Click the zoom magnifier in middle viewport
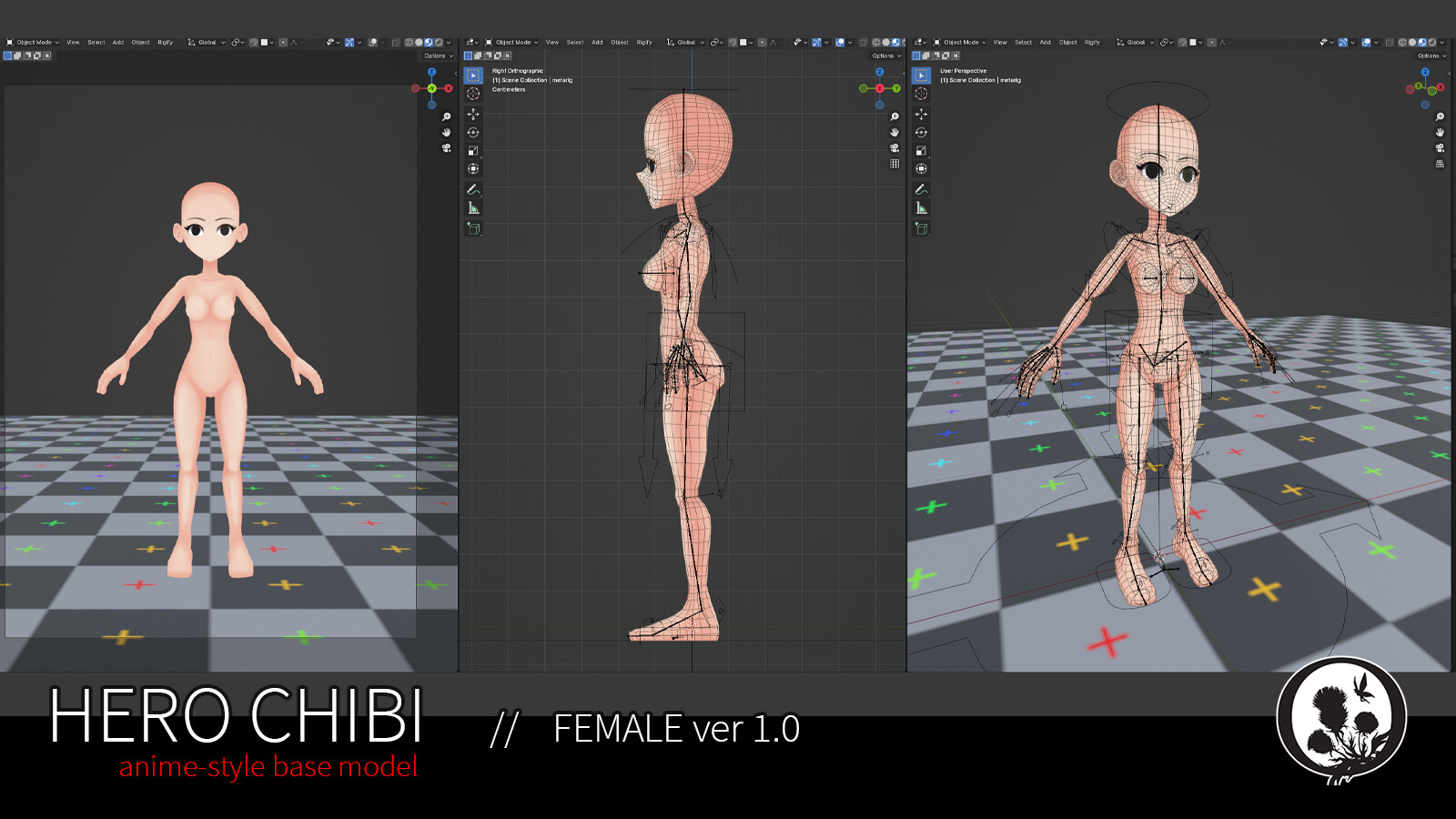This screenshot has height=819, width=1456. 895,116
